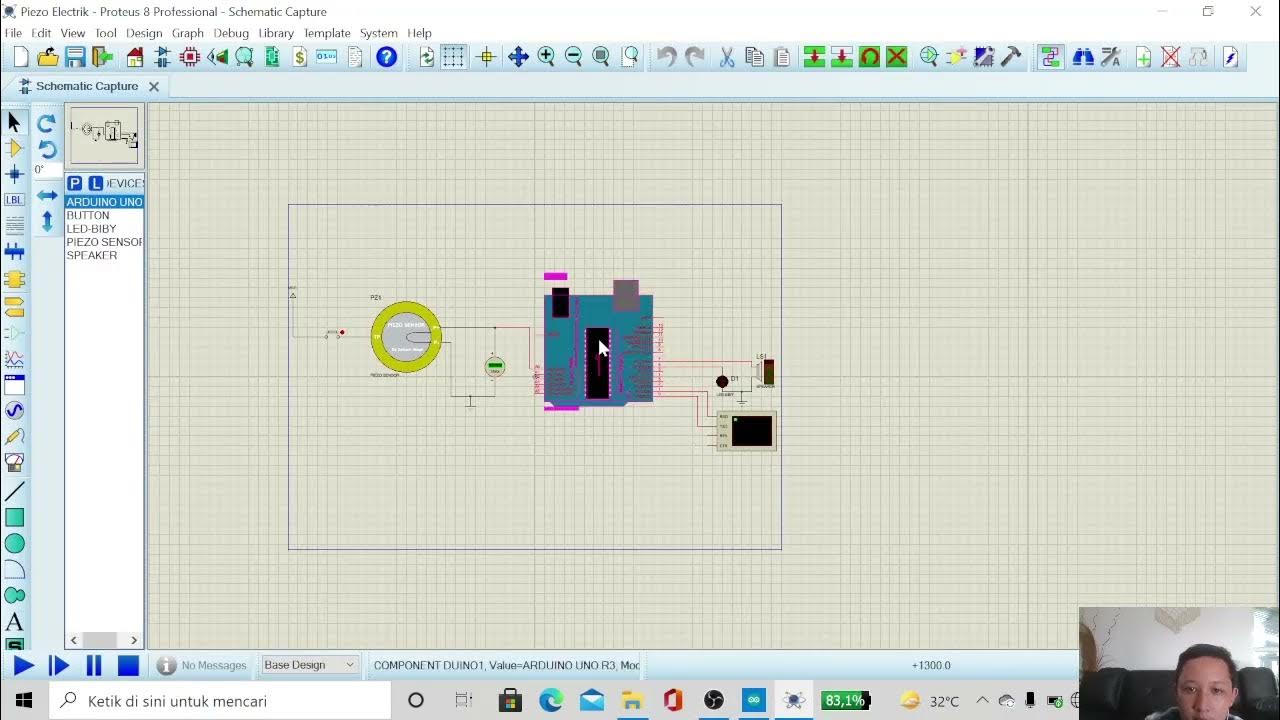Image resolution: width=1280 pixels, height=720 pixels.
Task: Click the Block Delete red X icon
Action: click(x=897, y=57)
